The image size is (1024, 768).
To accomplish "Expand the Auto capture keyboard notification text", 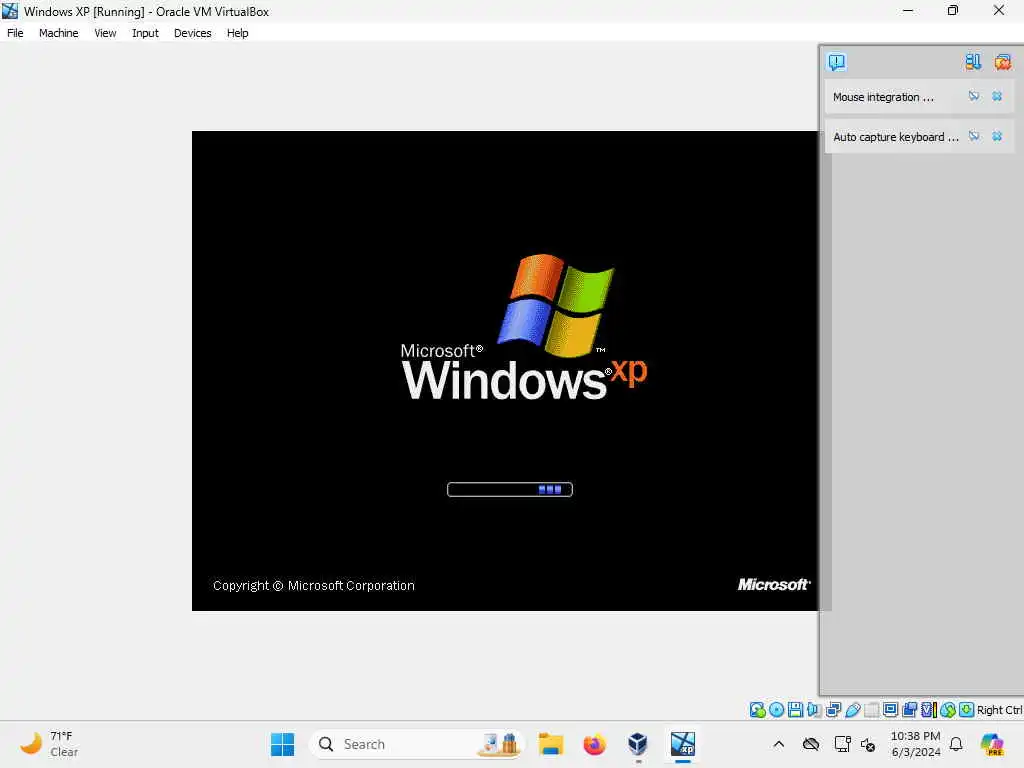I will (895, 137).
